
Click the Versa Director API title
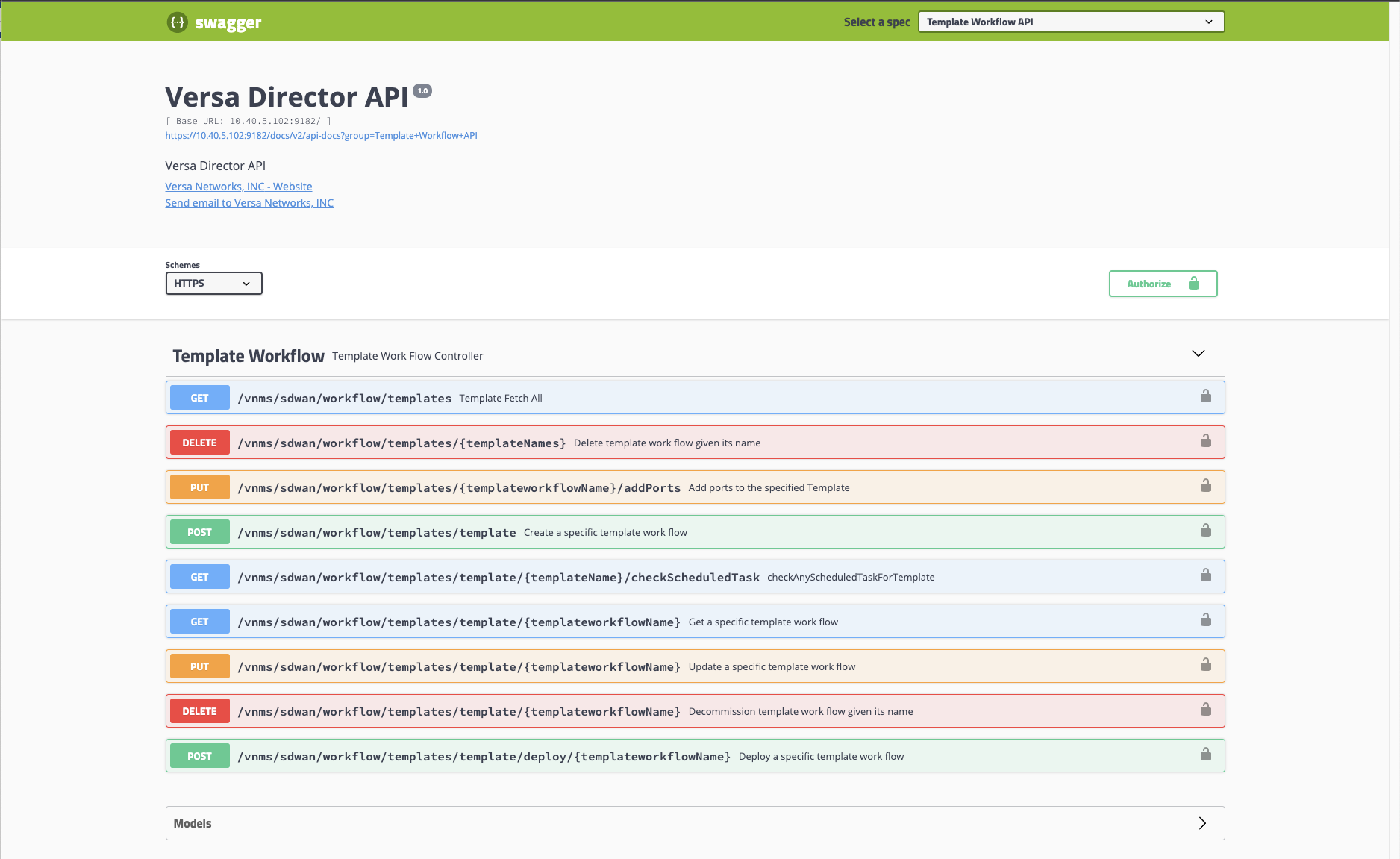287,97
